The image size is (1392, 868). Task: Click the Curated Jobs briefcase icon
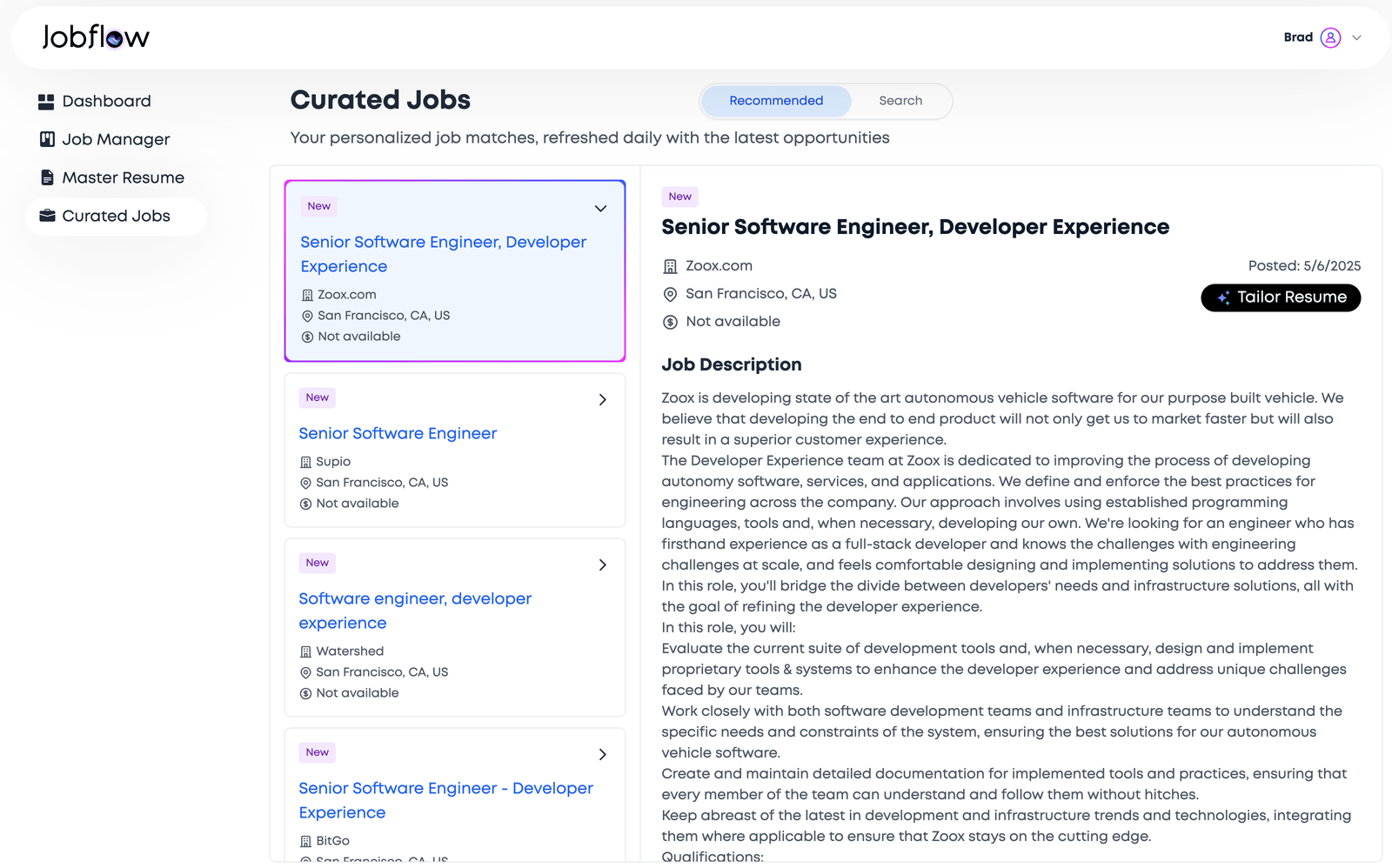47,216
